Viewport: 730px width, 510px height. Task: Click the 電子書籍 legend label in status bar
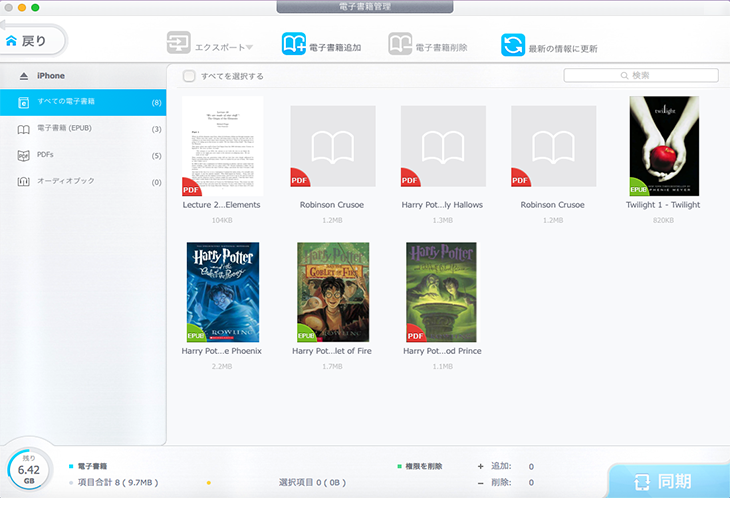(92, 466)
